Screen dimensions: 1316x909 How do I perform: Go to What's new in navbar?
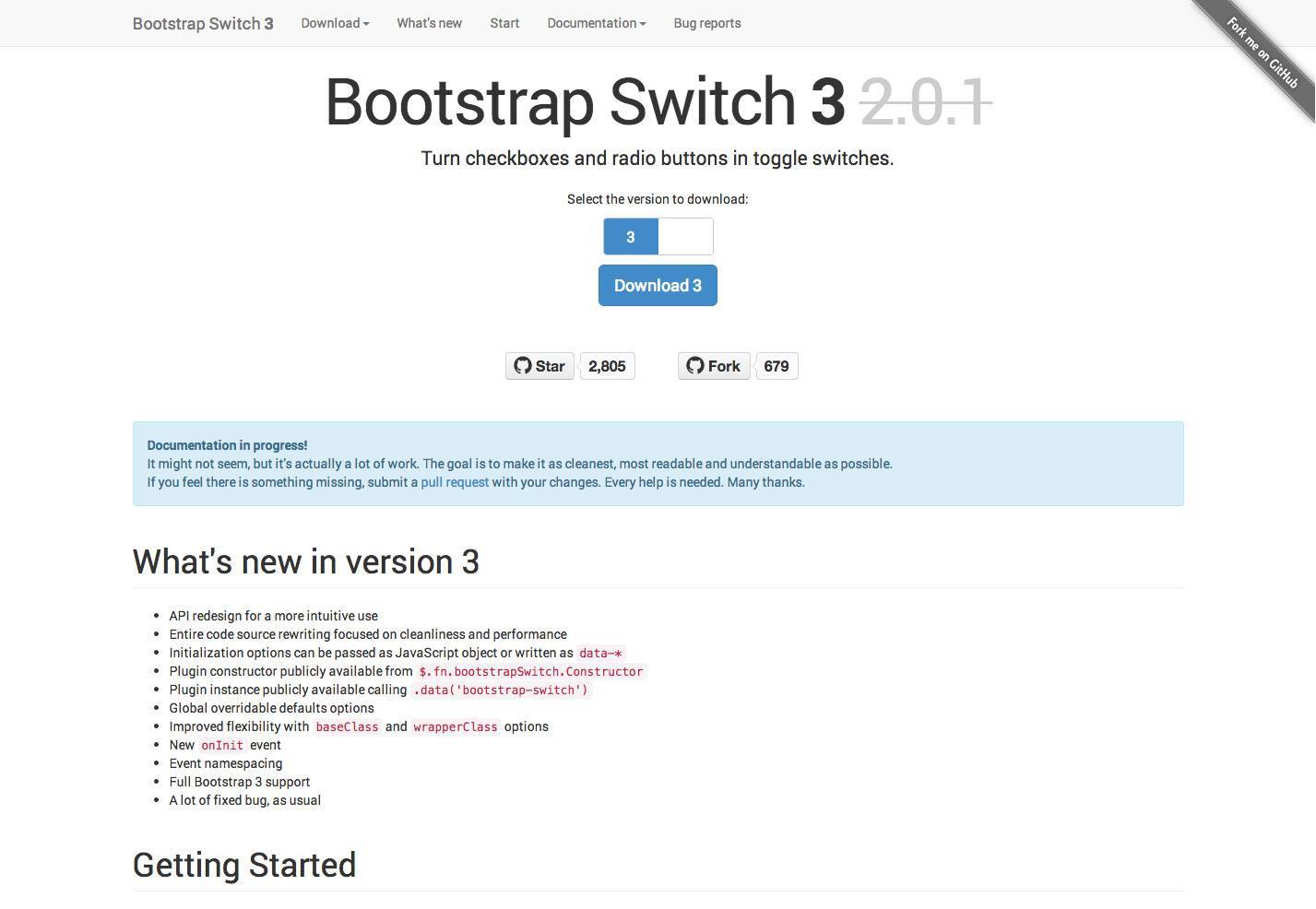click(430, 23)
